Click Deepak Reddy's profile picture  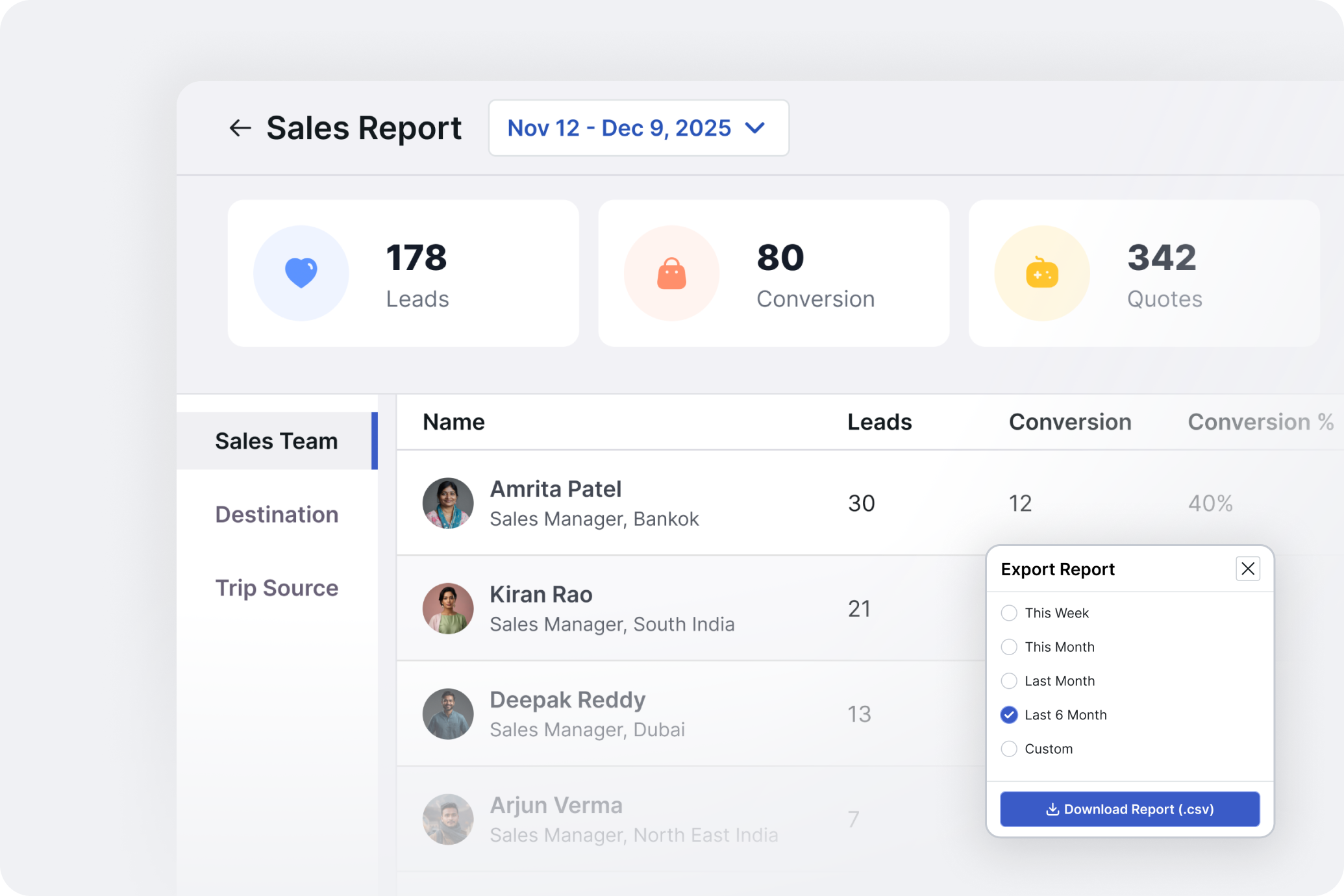(x=447, y=714)
